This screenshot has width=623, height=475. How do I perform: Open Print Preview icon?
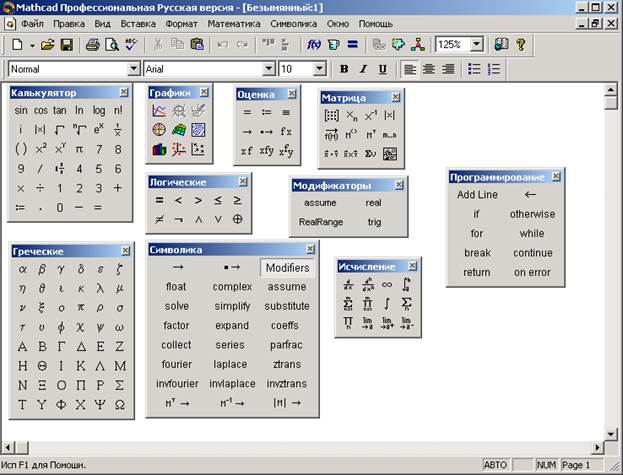click(112, 44)
